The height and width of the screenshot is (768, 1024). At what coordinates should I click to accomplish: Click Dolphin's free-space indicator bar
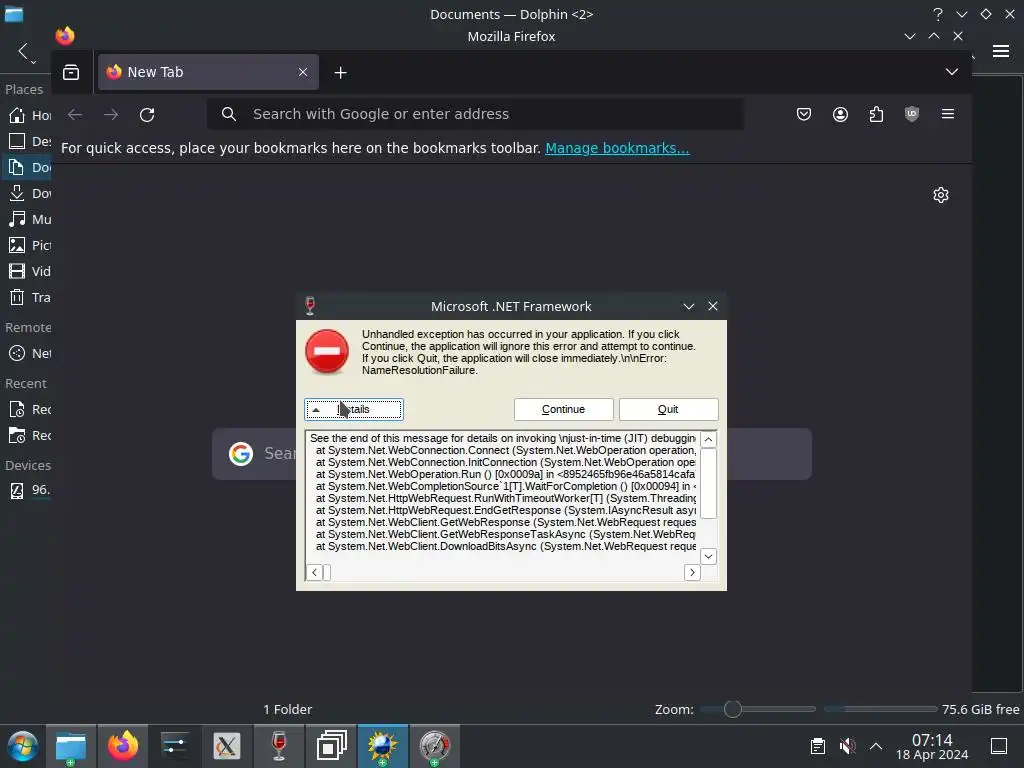[880, 709]
